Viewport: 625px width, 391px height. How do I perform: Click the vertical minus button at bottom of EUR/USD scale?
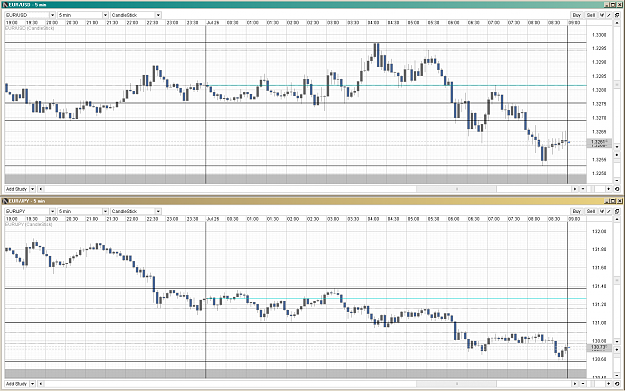[x=617, y=181]
